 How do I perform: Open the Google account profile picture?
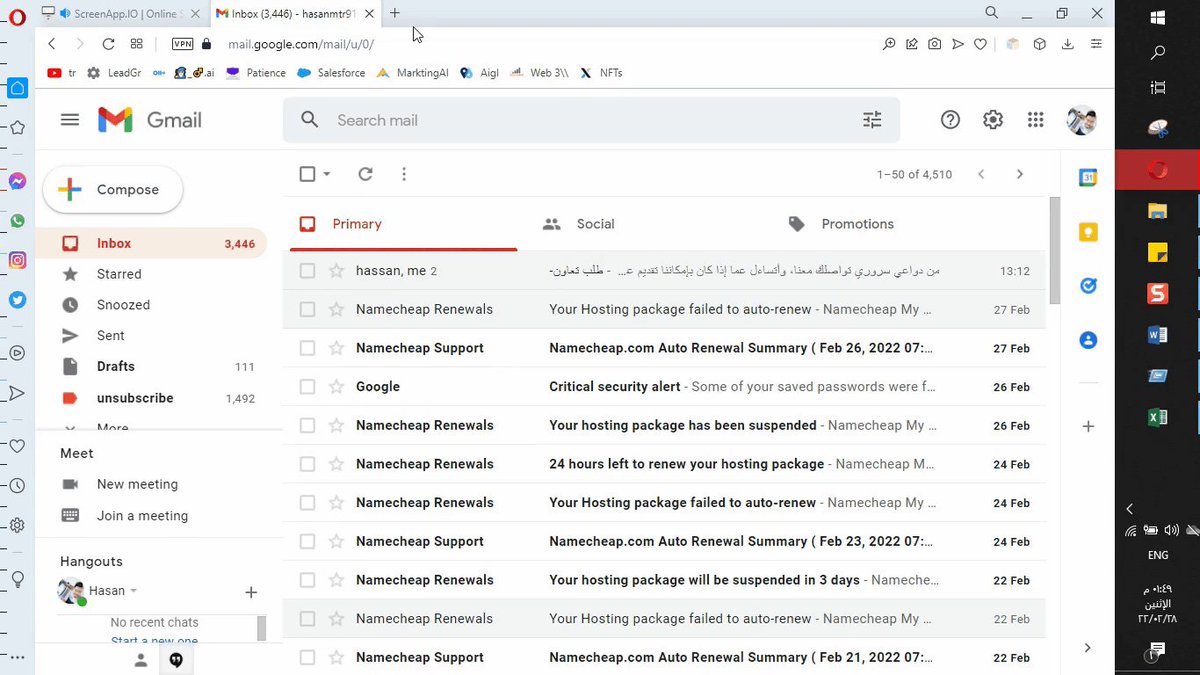(x=1081, y=120)
